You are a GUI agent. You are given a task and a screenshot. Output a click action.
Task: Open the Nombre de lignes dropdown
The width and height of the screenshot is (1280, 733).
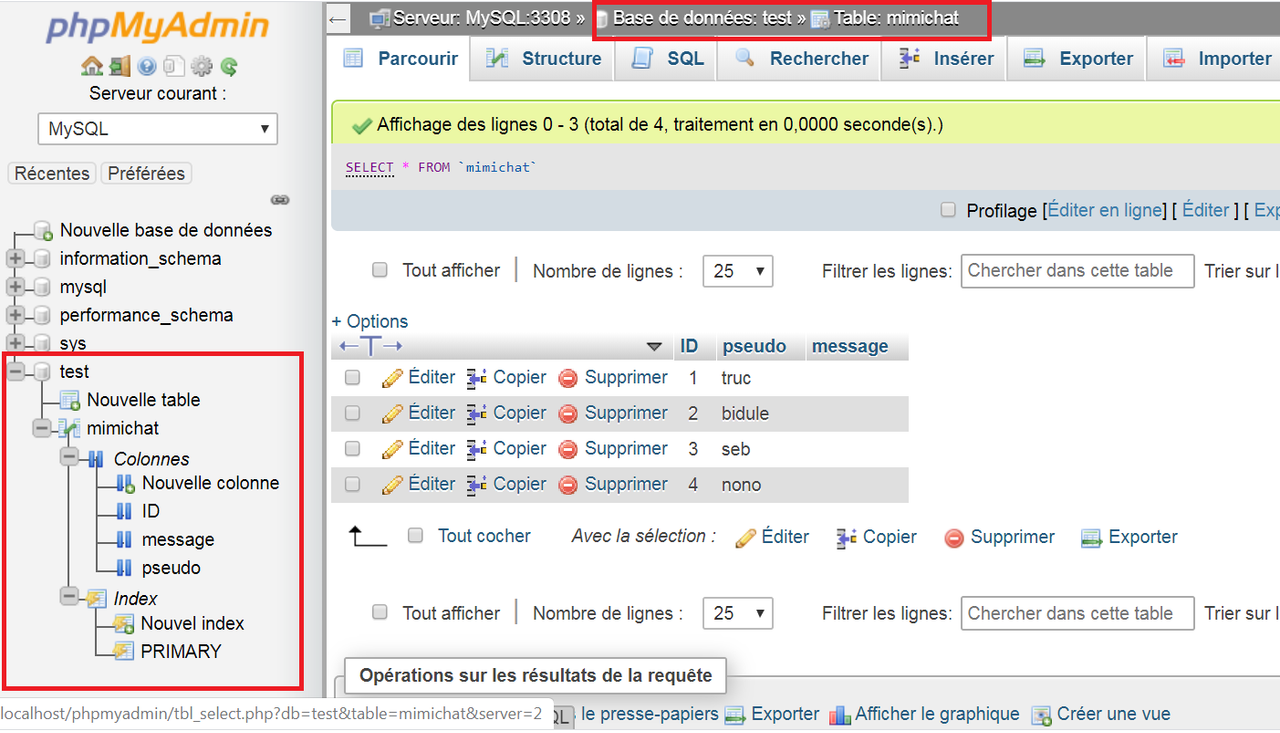tap(737, 270)
